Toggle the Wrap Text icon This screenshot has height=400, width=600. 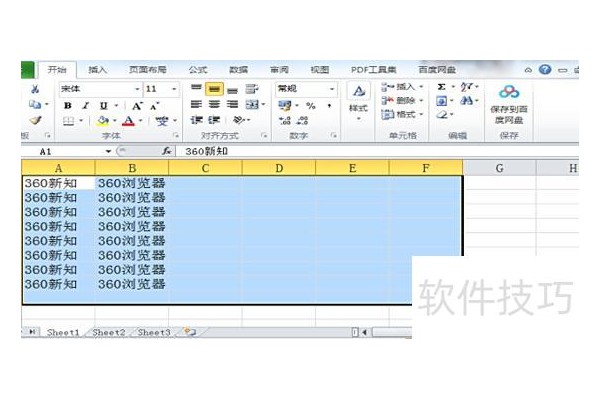tap(251, 89)
